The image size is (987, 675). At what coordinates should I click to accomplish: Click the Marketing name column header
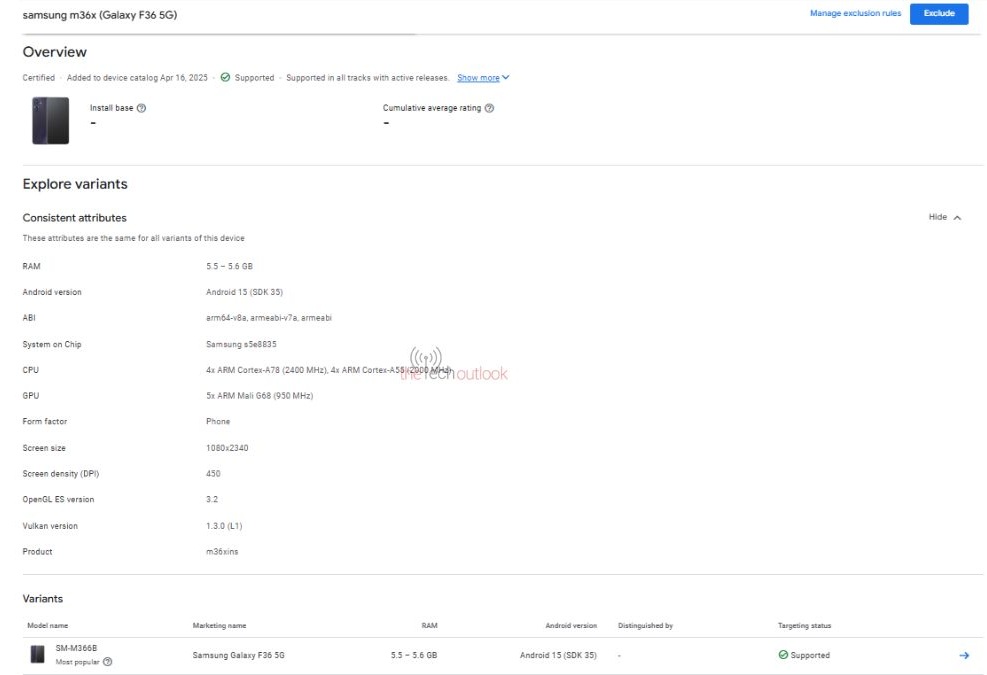tap(219, 625)
